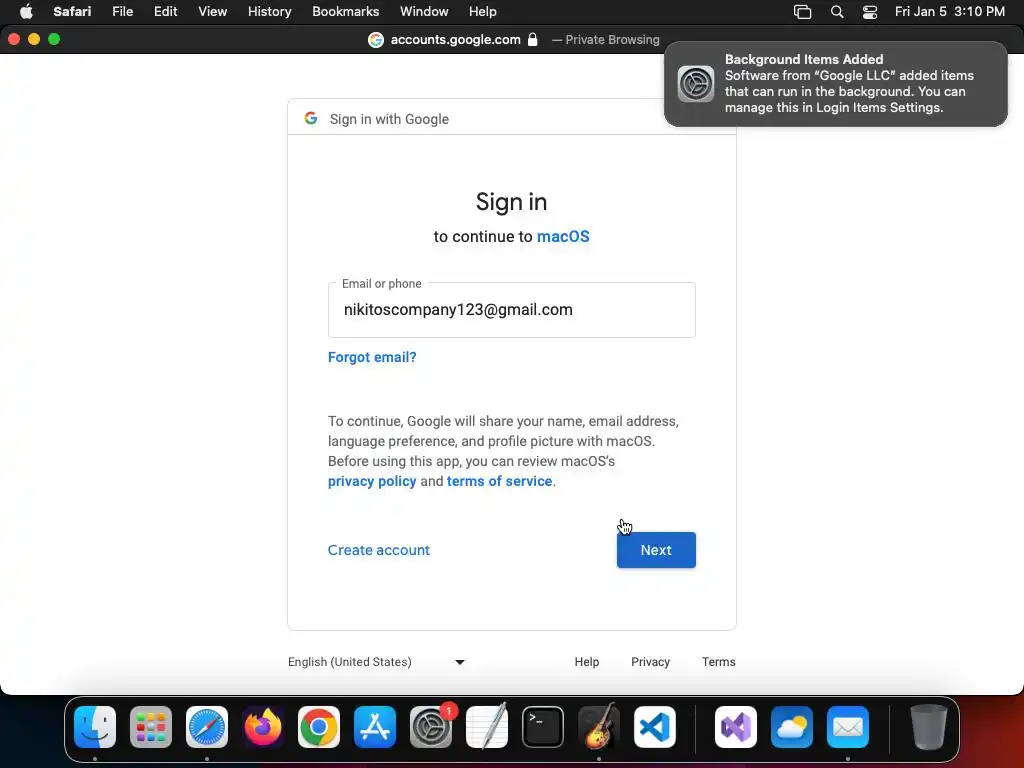Open Terminal from the dock
This screenshot has height=768, width=1024.
[543, 727]
